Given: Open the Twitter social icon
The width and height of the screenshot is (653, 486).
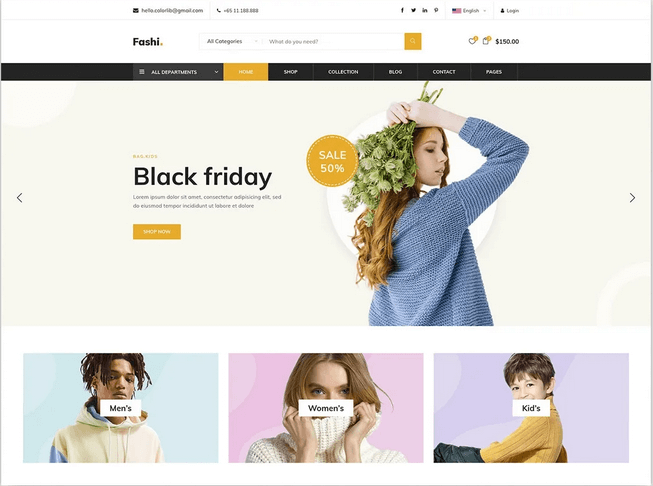Looking at the screenshot, I should click(414, 10).
